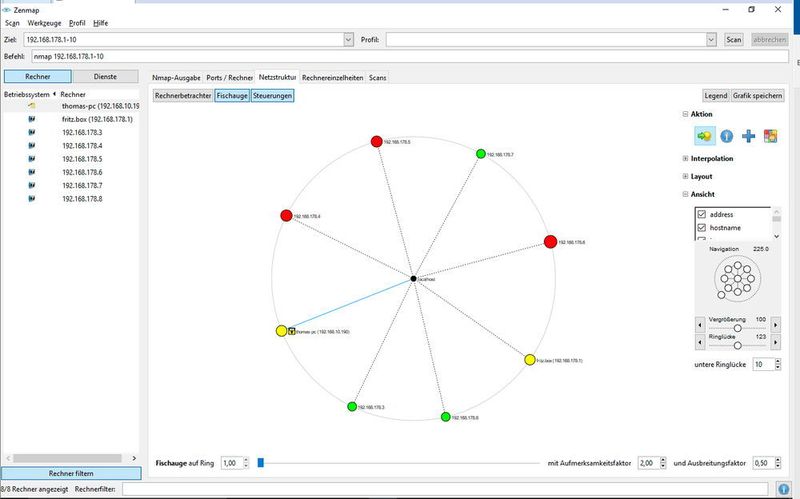
Task: Toggle the hostname checkbox
Action: tap(702, 228)
